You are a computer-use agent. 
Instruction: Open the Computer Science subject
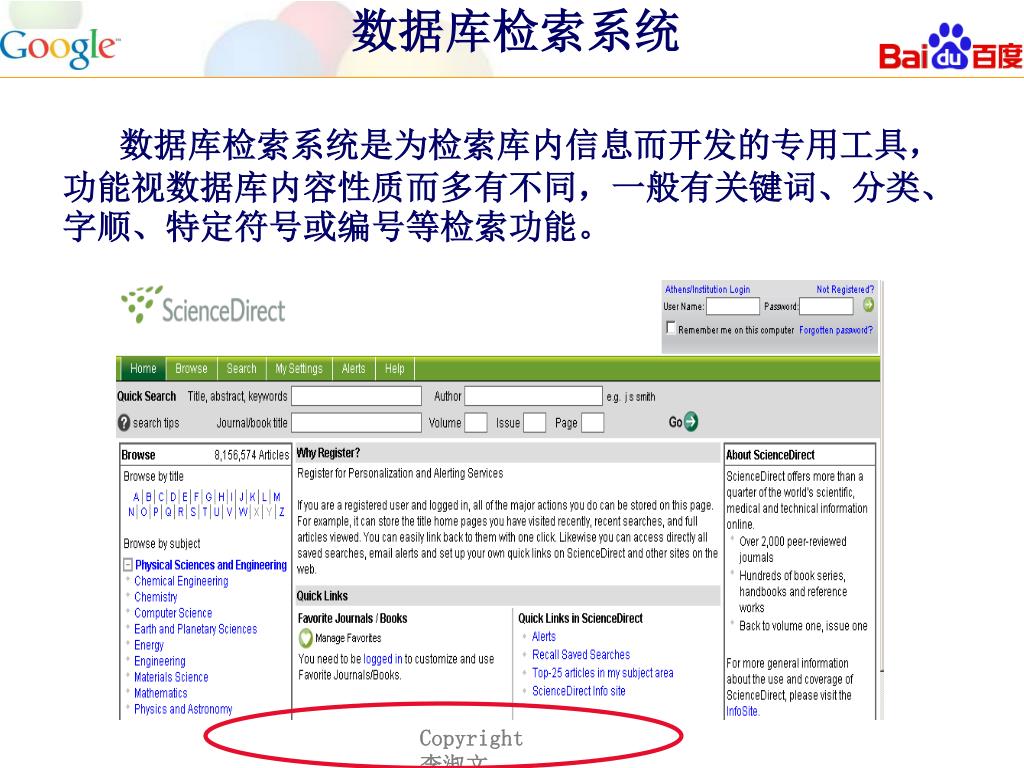coord(173,613)
